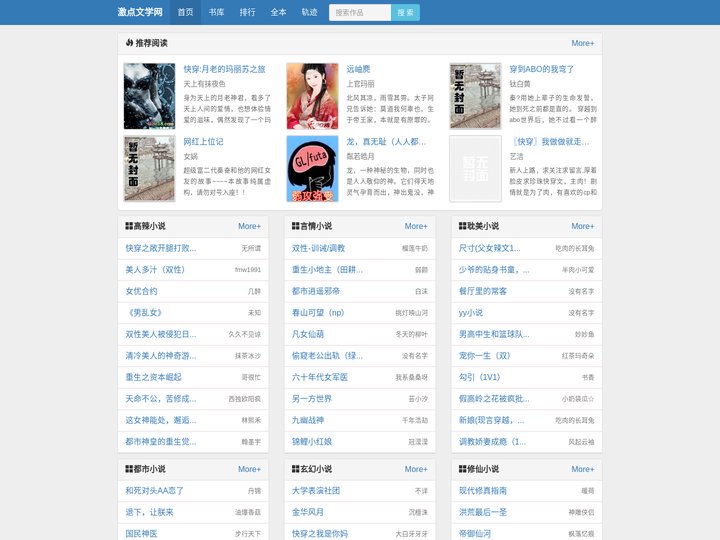Viewport: 720px width, 540px height.
Task: Open the 排行 navigation tab
Action: pyautogui.click(x=248, y=12)
